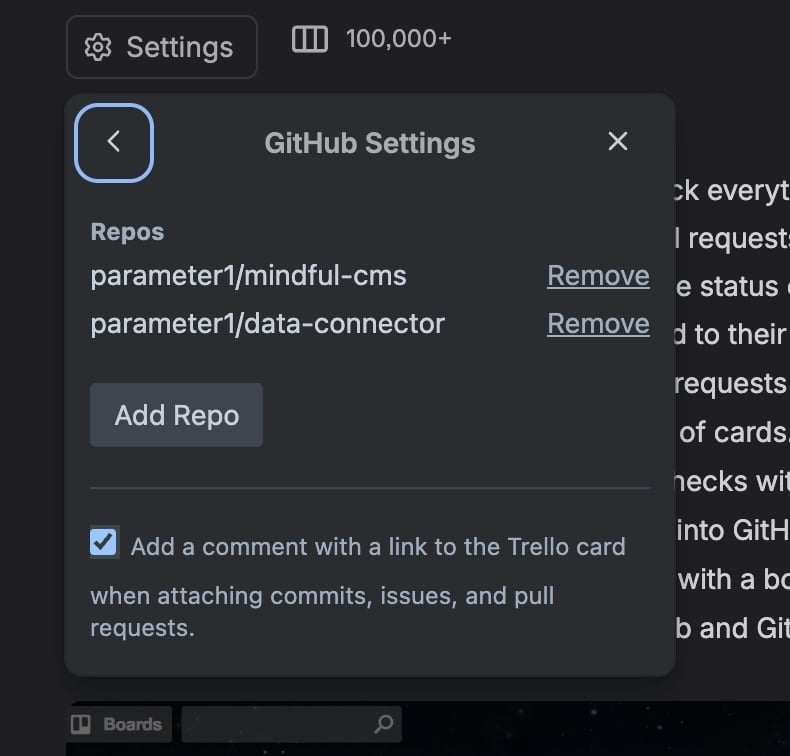Click the Repos section heading
This screenshot has height=756, width=790.
[127, 232]
